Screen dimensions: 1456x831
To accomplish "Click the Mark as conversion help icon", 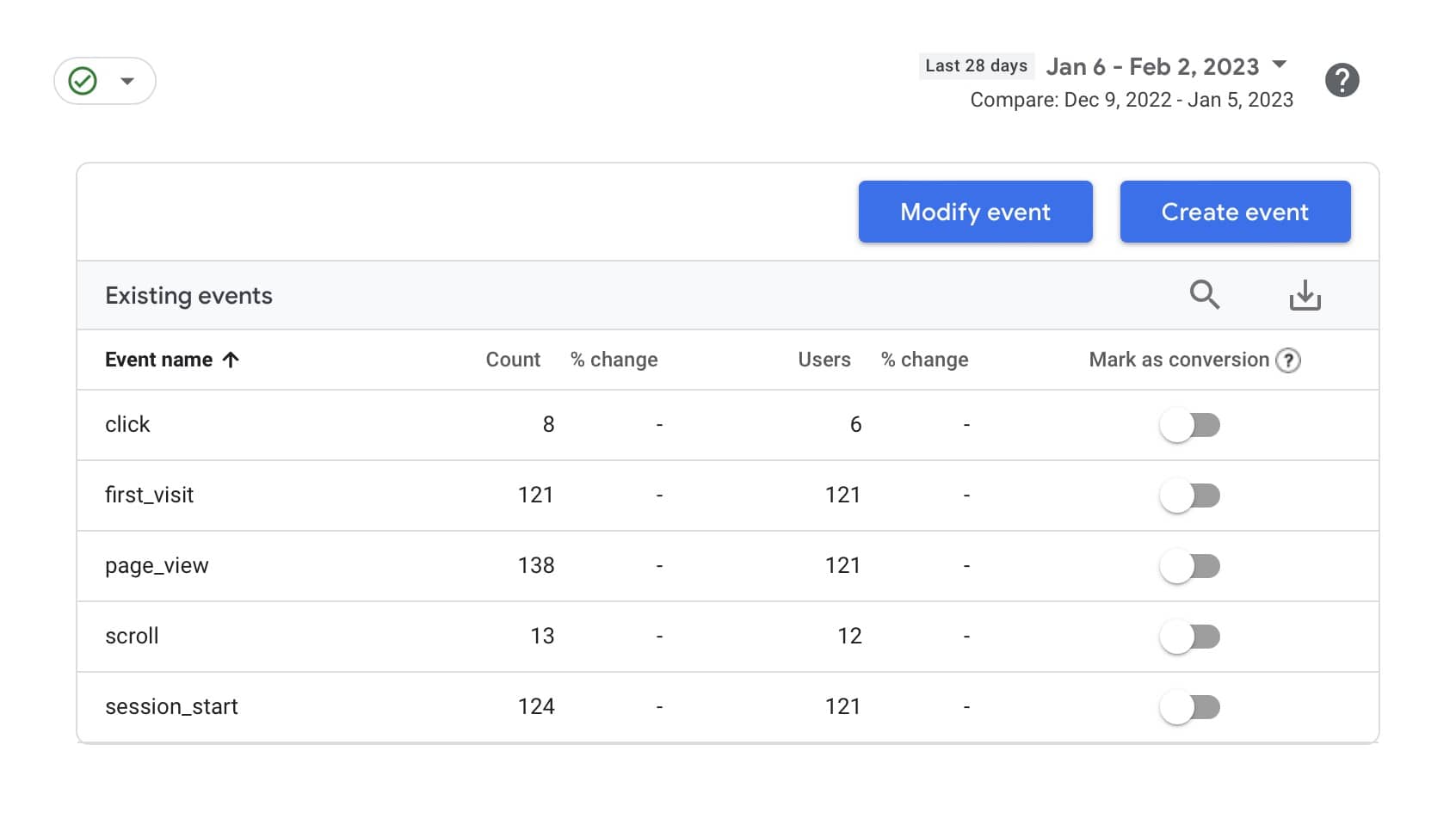I will point(1287,360).
